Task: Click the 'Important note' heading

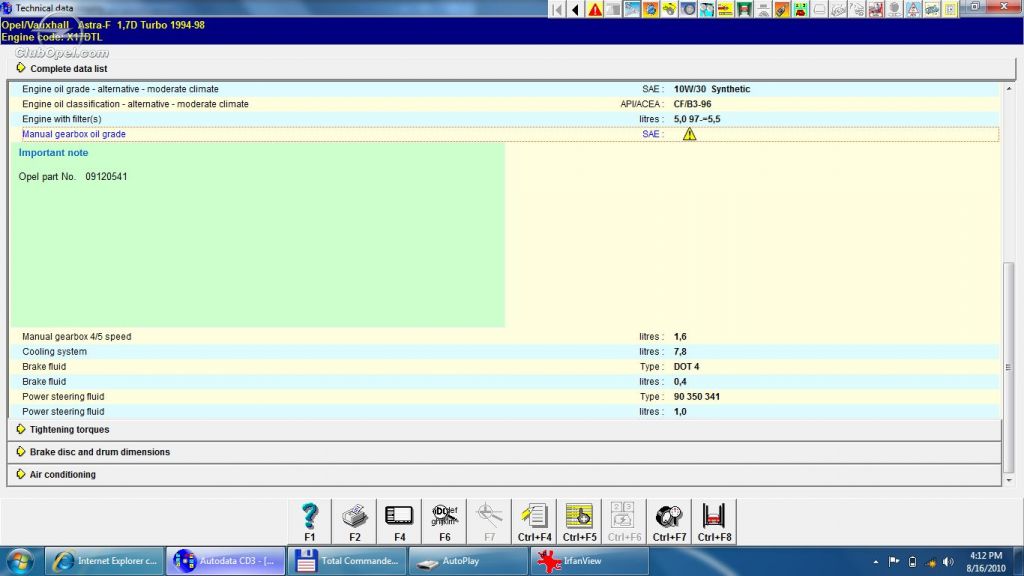Action: click(54, 152)
